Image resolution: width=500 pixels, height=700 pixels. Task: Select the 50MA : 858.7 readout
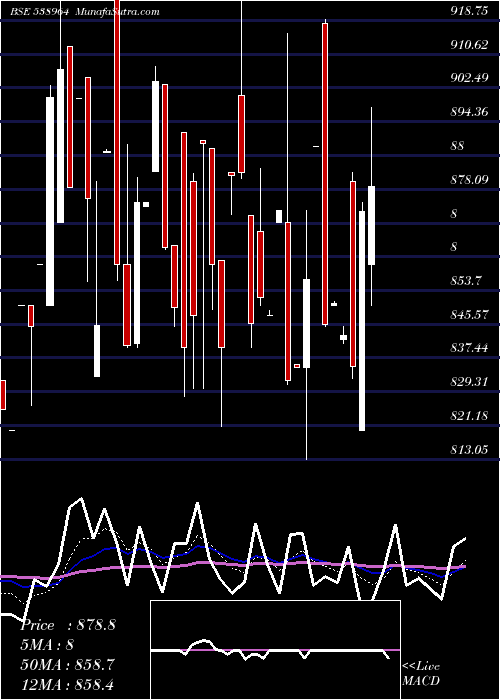click(67, 664)
